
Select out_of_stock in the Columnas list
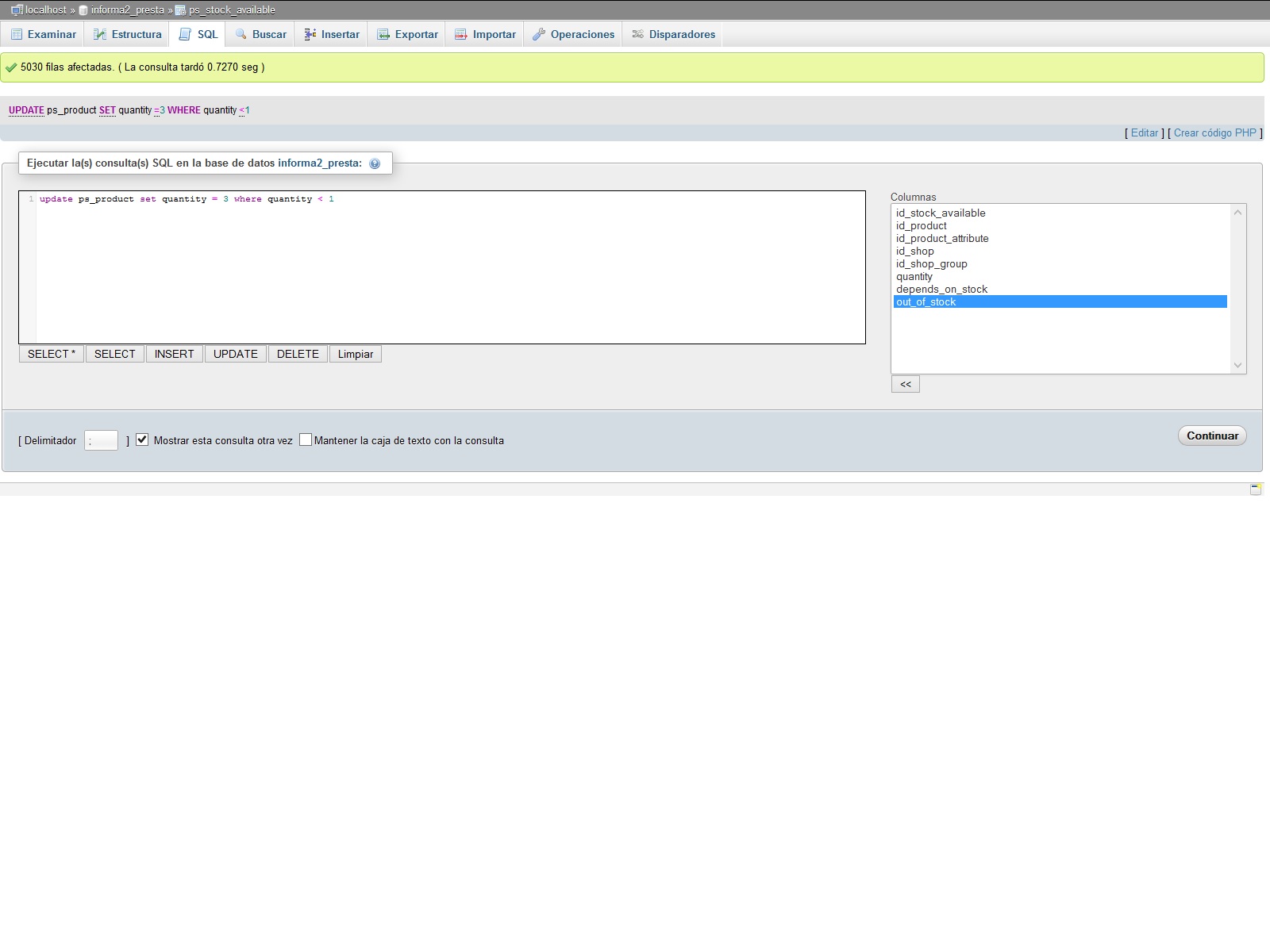pyautogui.click(x=1060, y=301)
